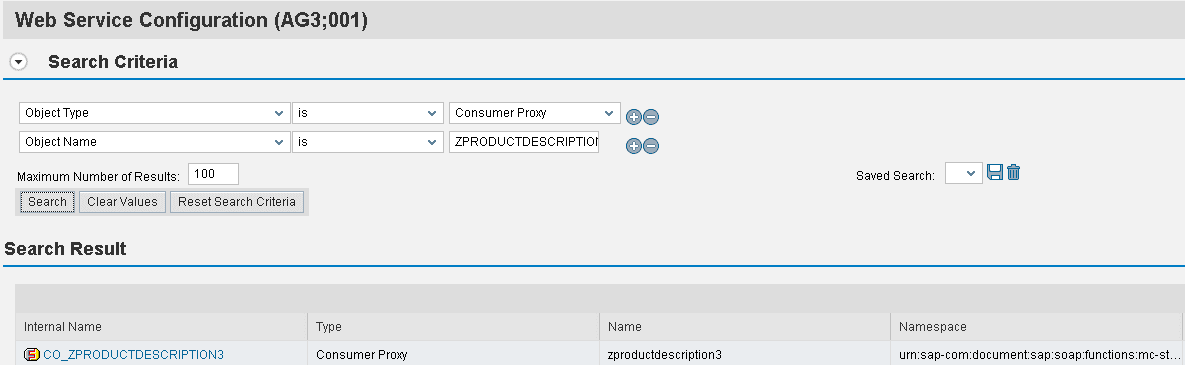The height and width of the screenshot is (365, 1185).
Task: Open the Consumer Proxy value dropdown
Action: (534, 113)
